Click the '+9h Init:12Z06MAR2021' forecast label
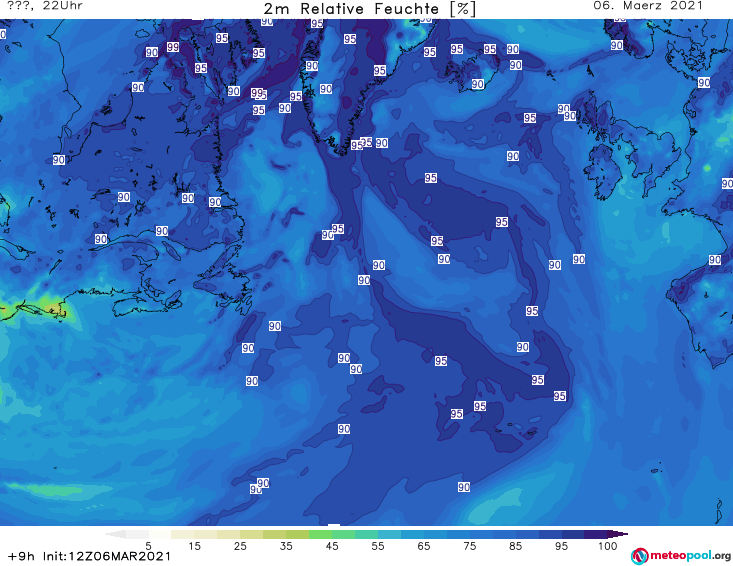The width and height of the screenshot is (733, 566). [x=89, y=556]
